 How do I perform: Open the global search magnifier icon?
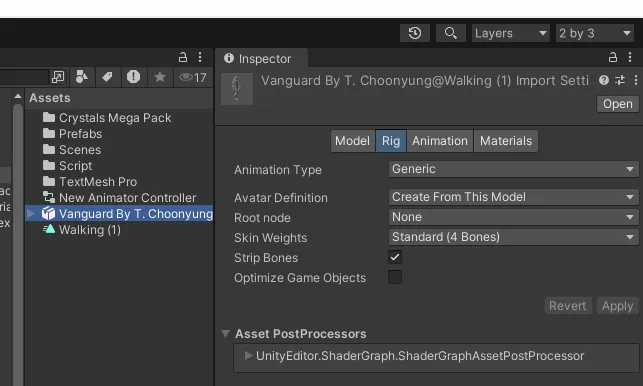[450, 33]
